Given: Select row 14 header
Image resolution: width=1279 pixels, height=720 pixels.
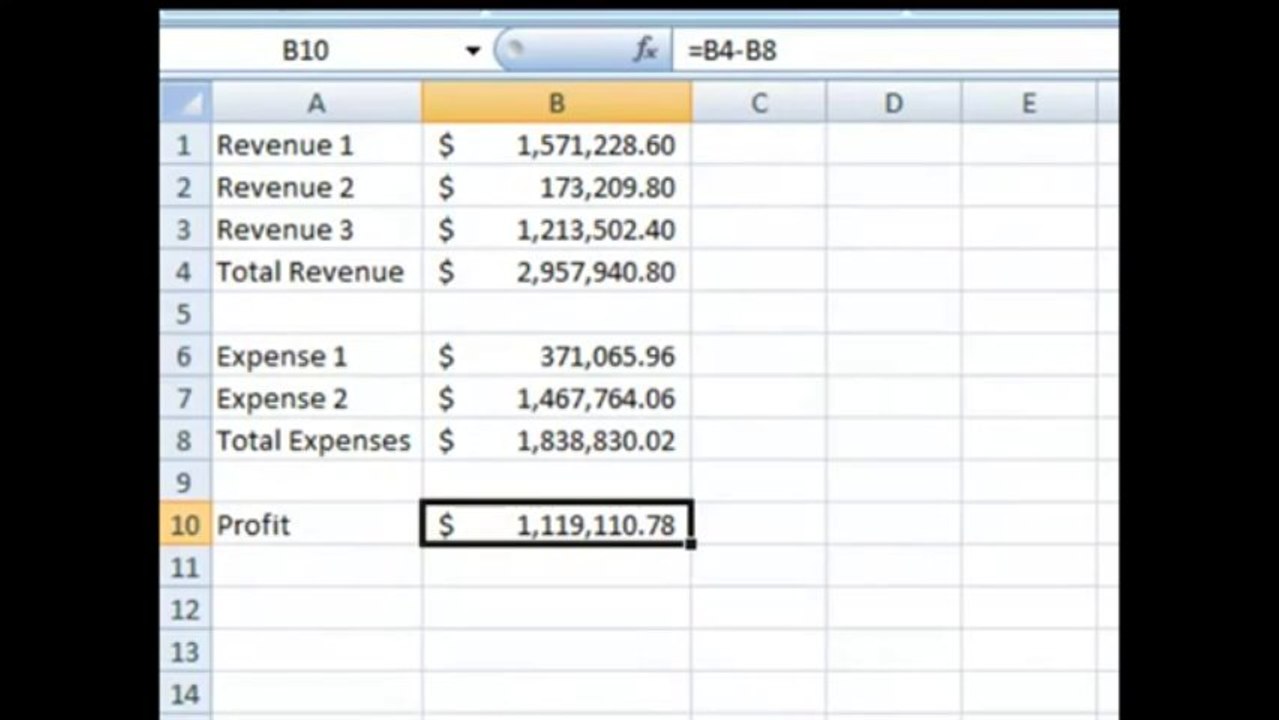Looking at the screenshot, I should tap(185, 694).
